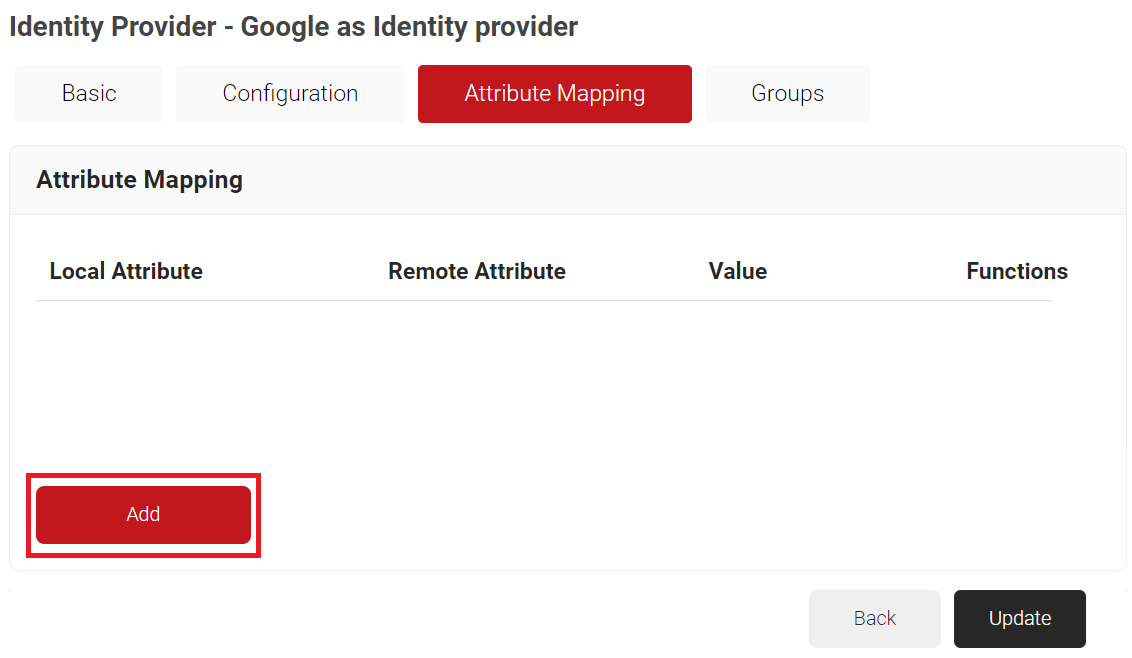
Task: Open the Basic tab
Action: (x=89, y=94)
